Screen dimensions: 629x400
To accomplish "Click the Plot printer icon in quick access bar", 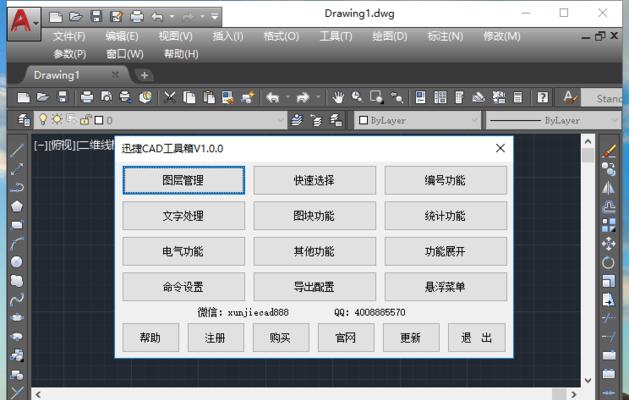I will click(x=137, y=16).
